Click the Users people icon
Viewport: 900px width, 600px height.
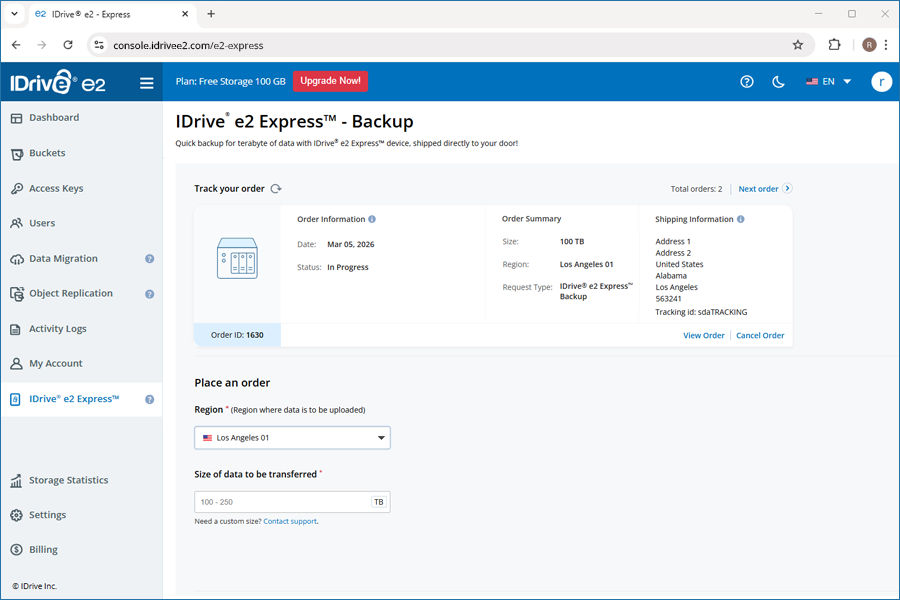[x=17, y=223]
